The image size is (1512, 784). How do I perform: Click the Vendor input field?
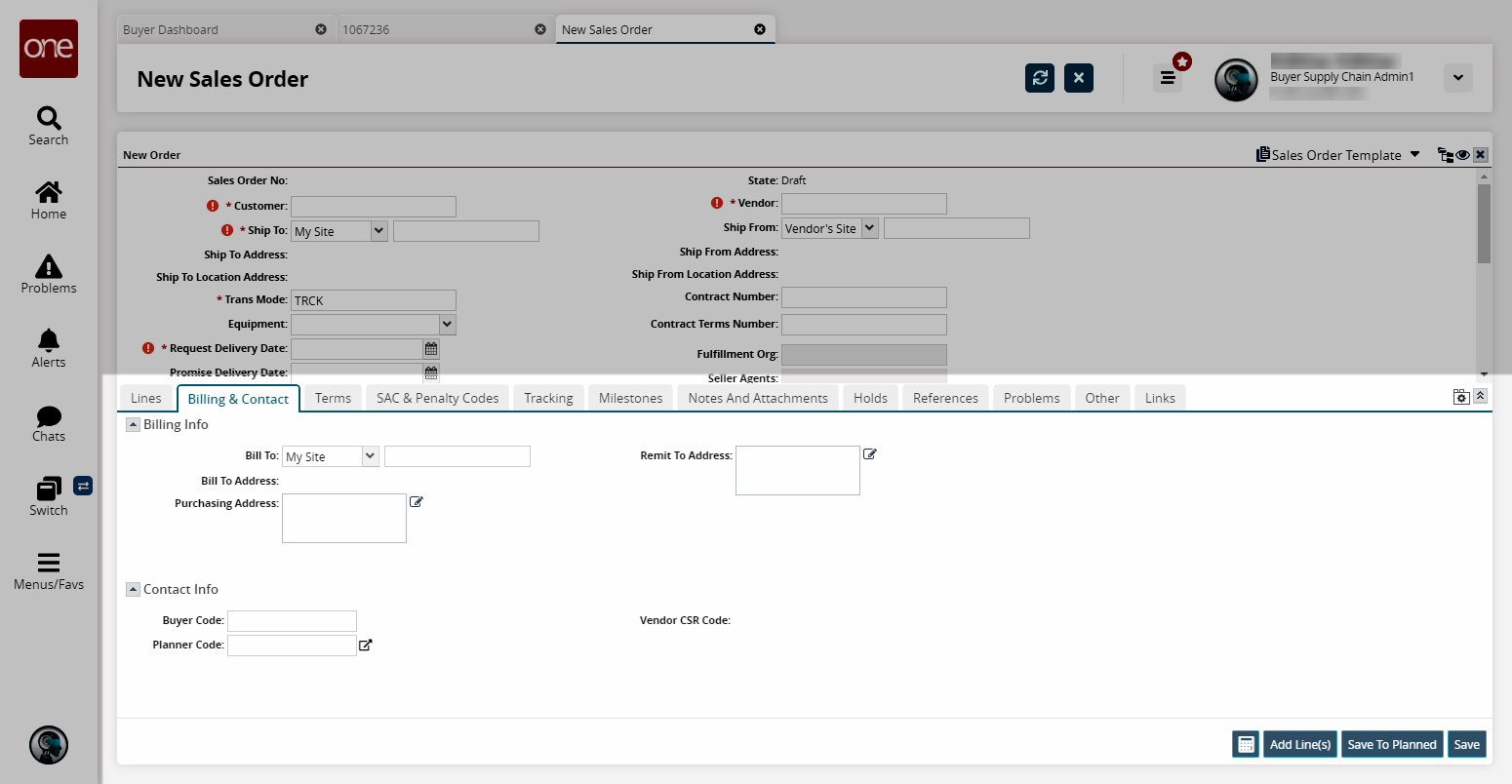point(864,204)
